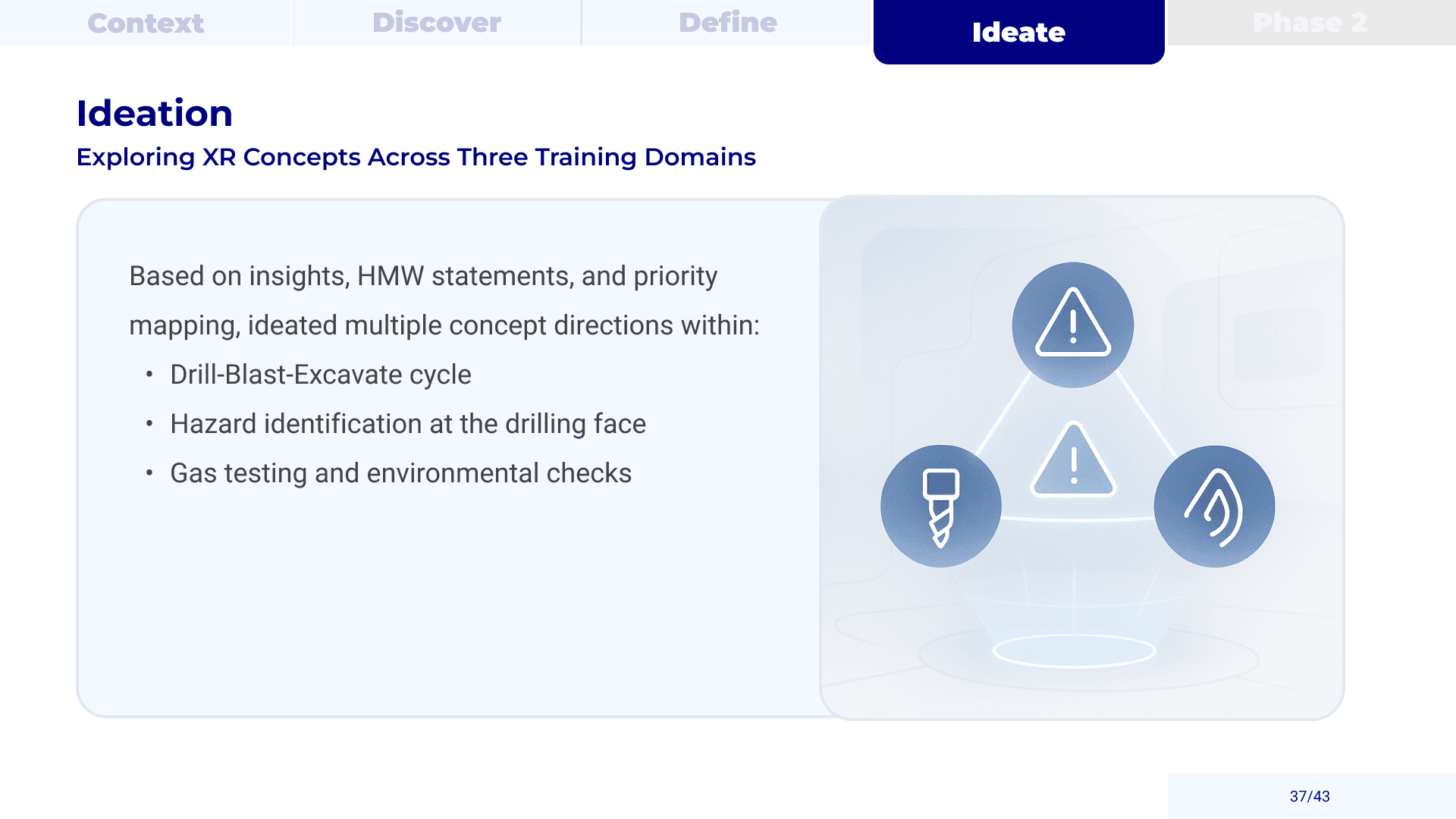The width and height of the screenshot is (1456, 819).
Task: Click the Ideation slide title
Action: pyautogui.click(x=154, y=113)
